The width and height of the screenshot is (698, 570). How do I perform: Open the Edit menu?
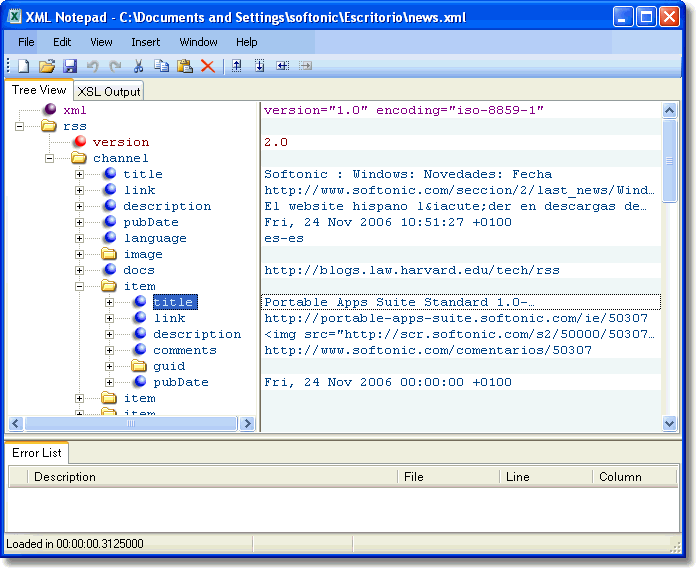(x=62, y=42)
